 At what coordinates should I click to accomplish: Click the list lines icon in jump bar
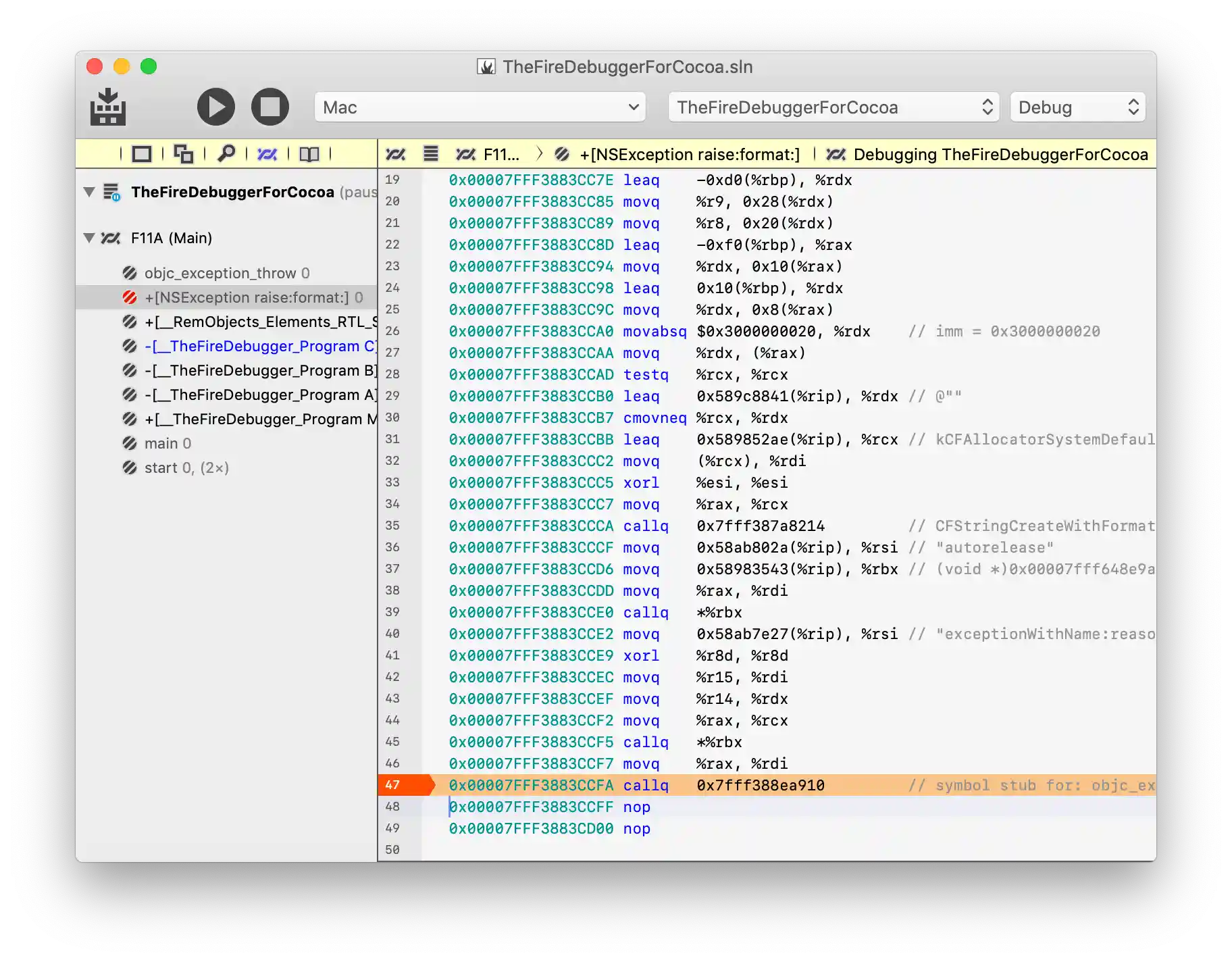click(x=431, y=154)
